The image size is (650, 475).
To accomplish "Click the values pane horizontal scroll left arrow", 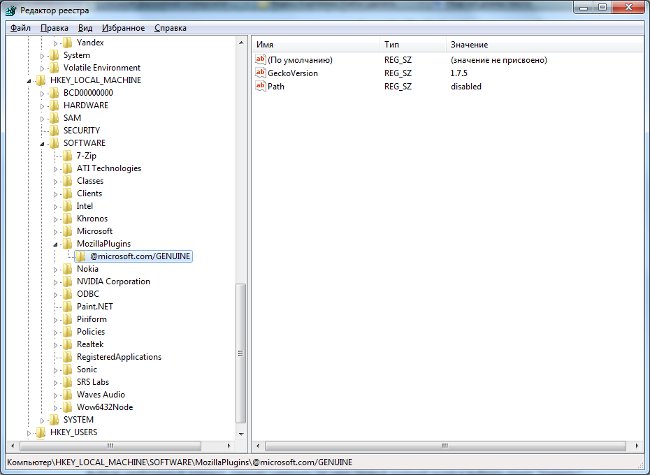I will [258, 446].
